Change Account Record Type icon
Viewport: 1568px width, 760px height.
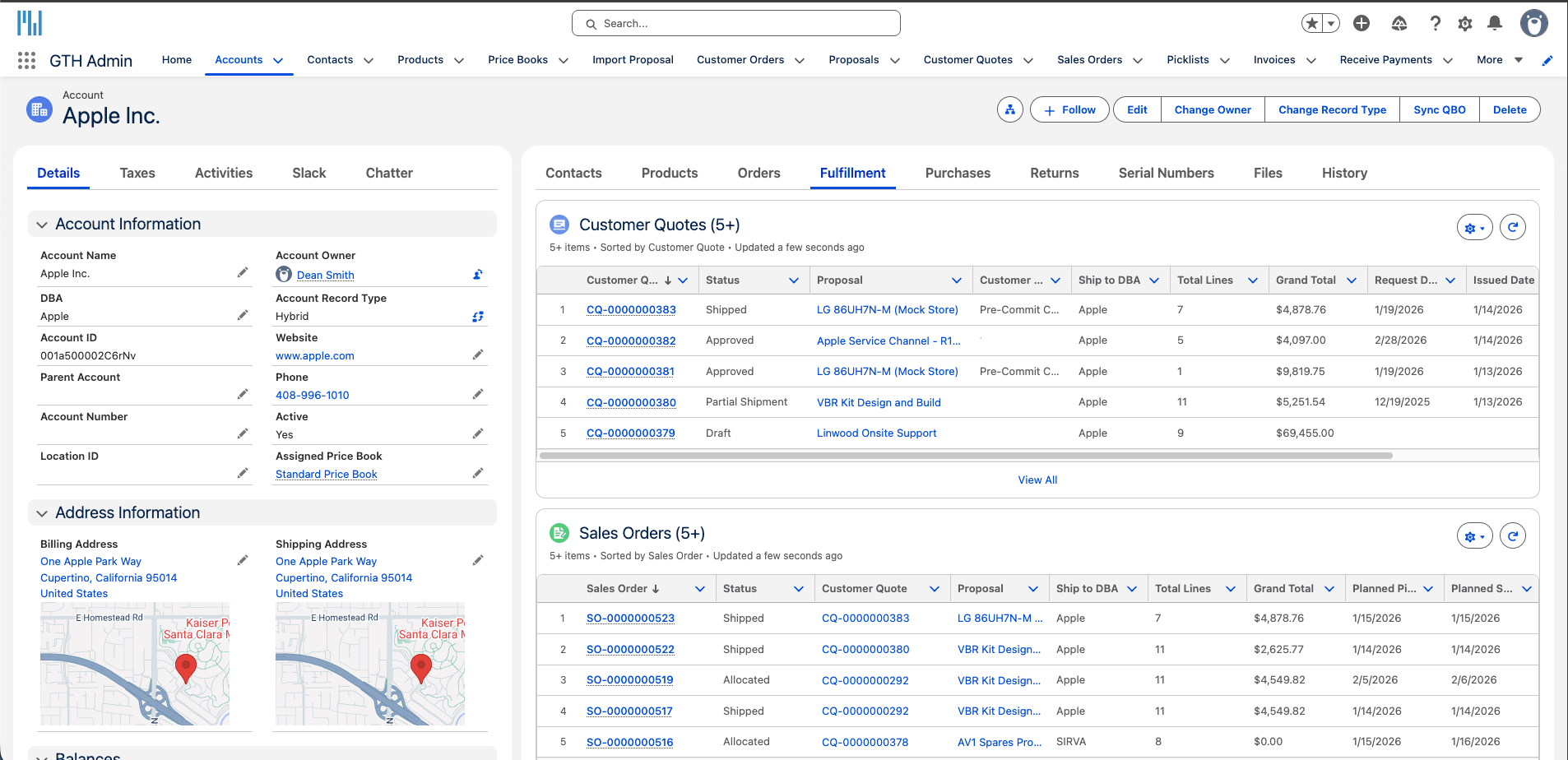point(478,316)
